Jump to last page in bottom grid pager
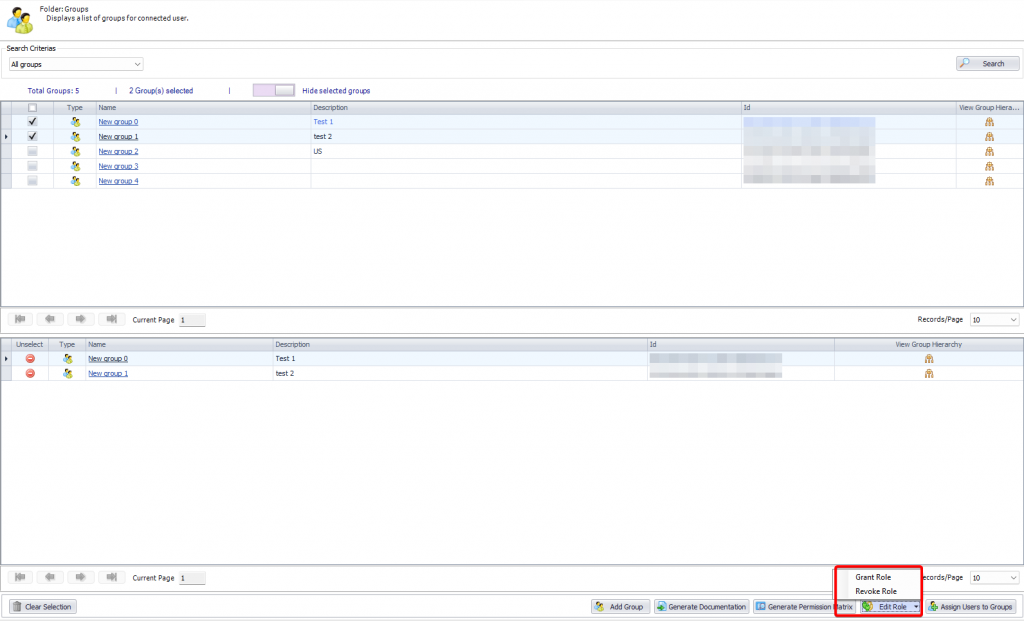 tap(112, 577)
